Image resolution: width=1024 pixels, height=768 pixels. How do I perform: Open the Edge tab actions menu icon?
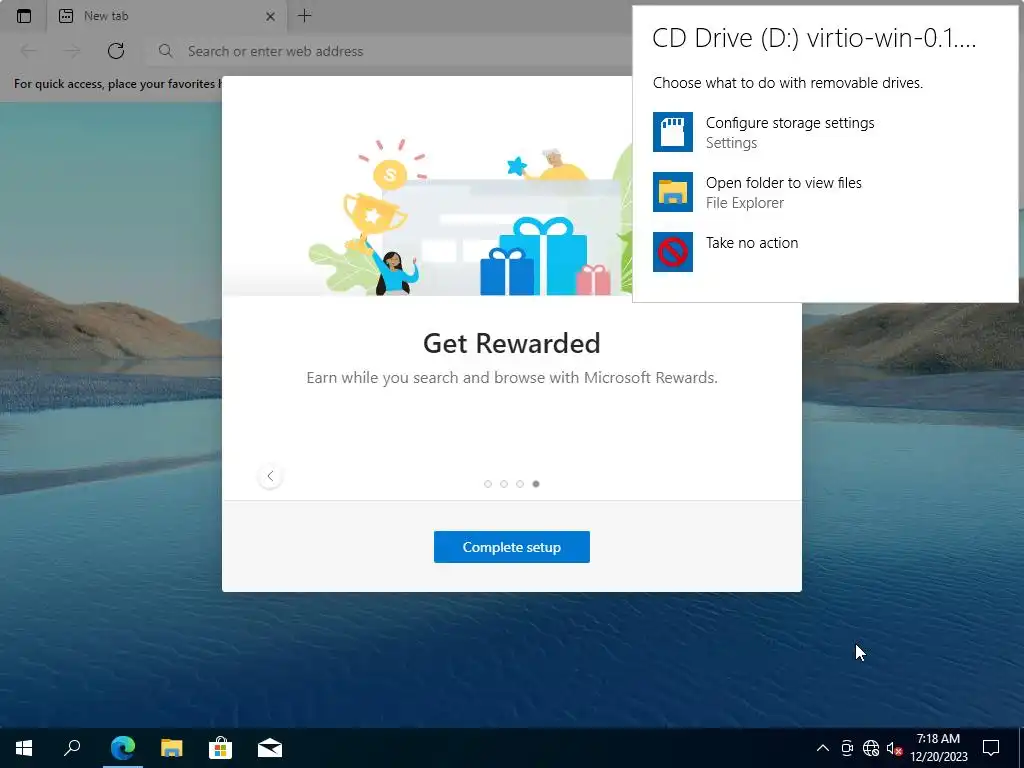click(x=24, y=16)
